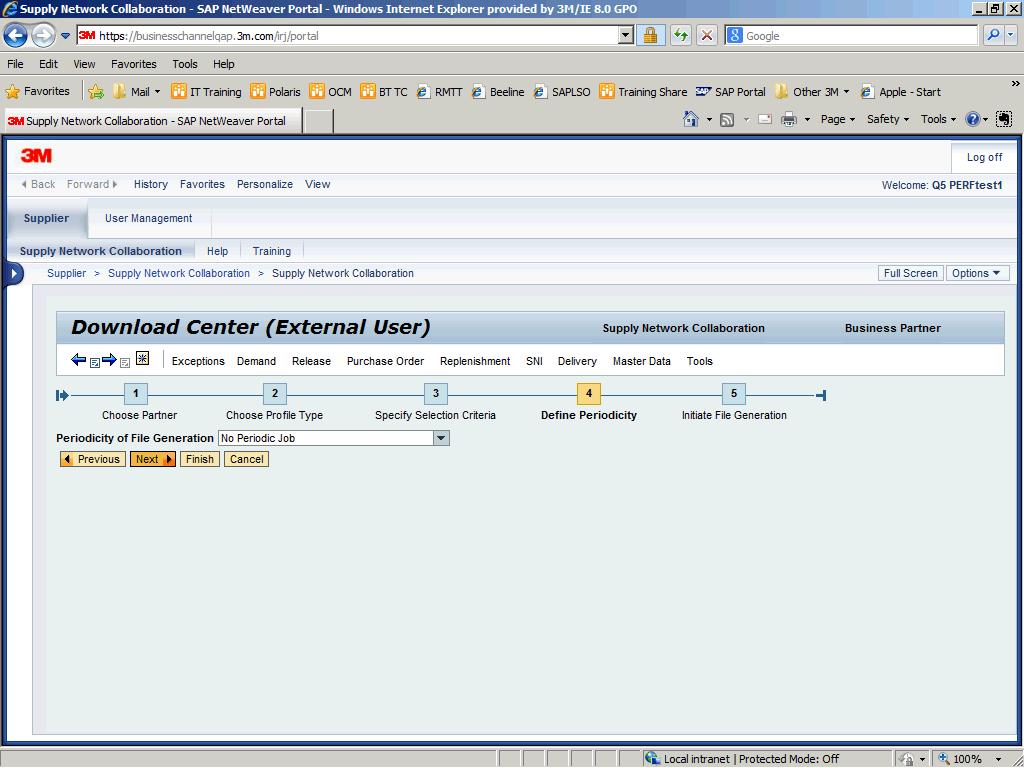Image resolution: width=1024 pixels, height=768 pixels.
Task: Open the Training sub-tab
Action: tap(272, 251)
